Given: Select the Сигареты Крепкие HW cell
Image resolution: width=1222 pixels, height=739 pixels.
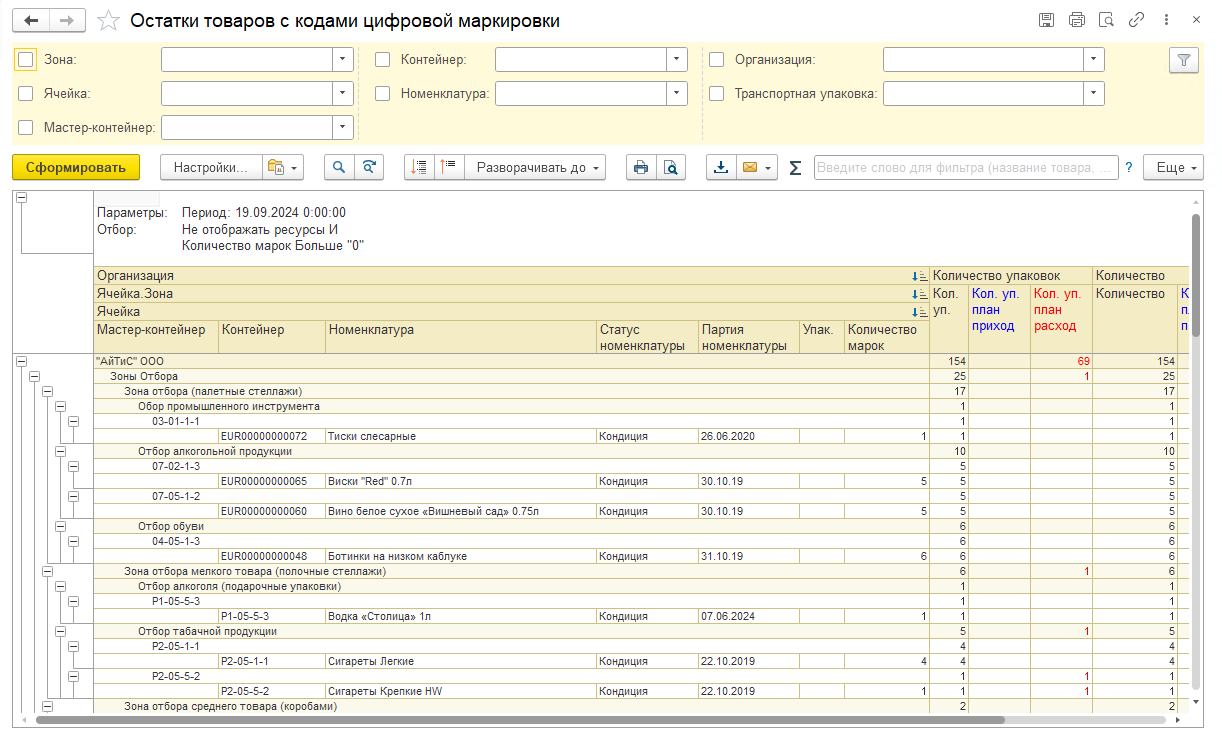Looking at the screenshot, I should [460, 691].
